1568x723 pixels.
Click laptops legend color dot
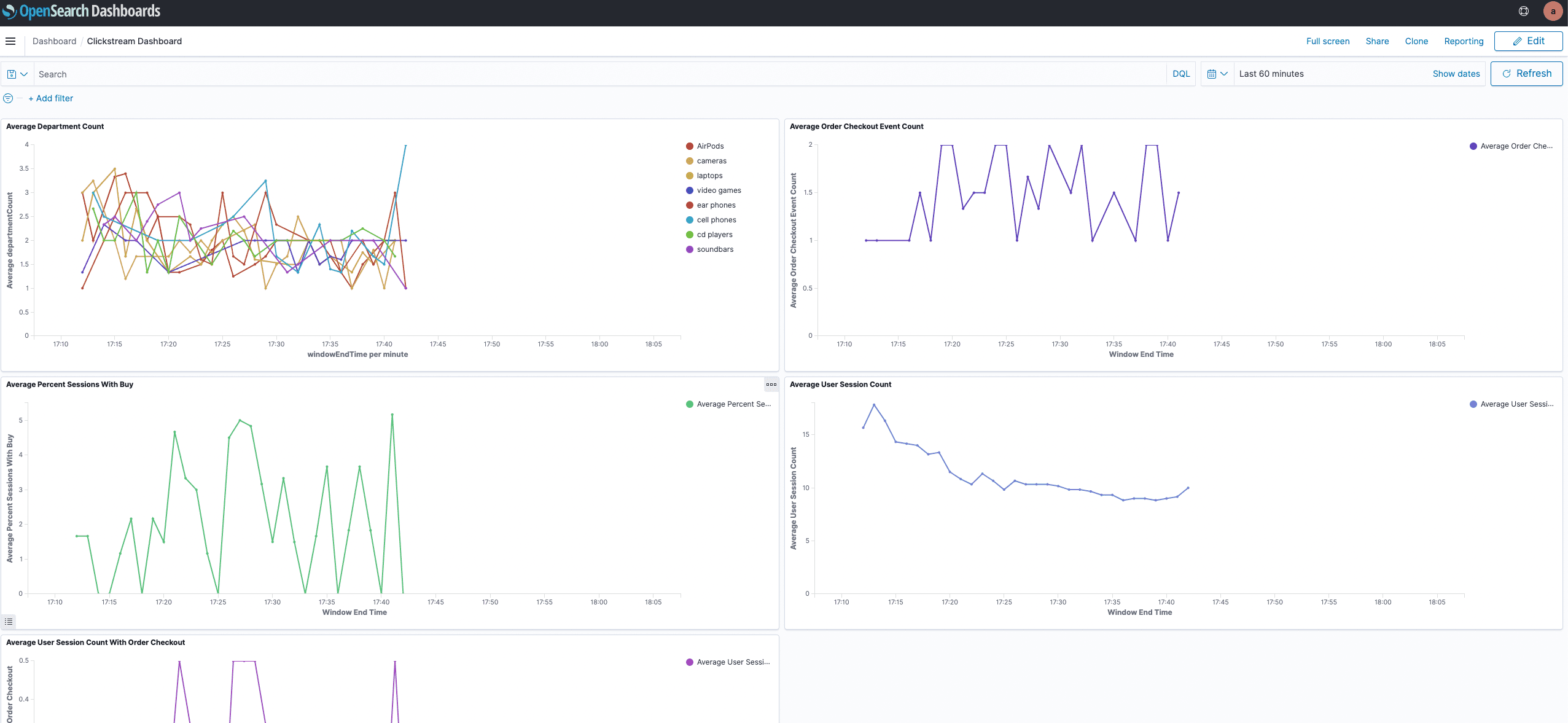pos(690,176)
